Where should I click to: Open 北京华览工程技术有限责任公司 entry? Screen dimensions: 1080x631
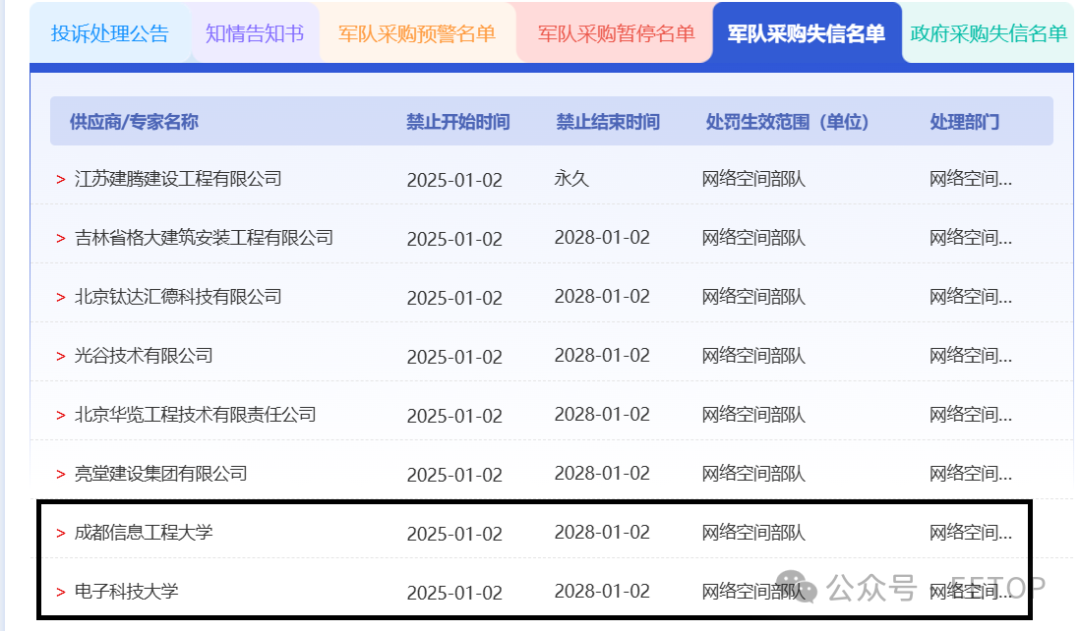coord(195,415)
